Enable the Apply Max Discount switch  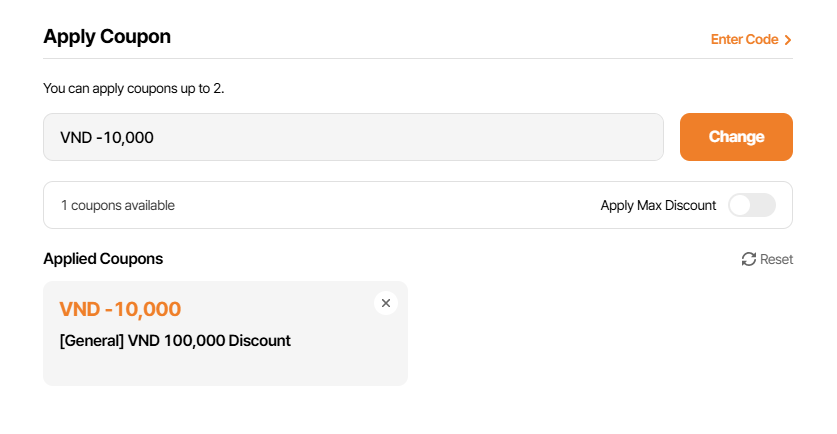pyautogui.click(x=751, y=205)
